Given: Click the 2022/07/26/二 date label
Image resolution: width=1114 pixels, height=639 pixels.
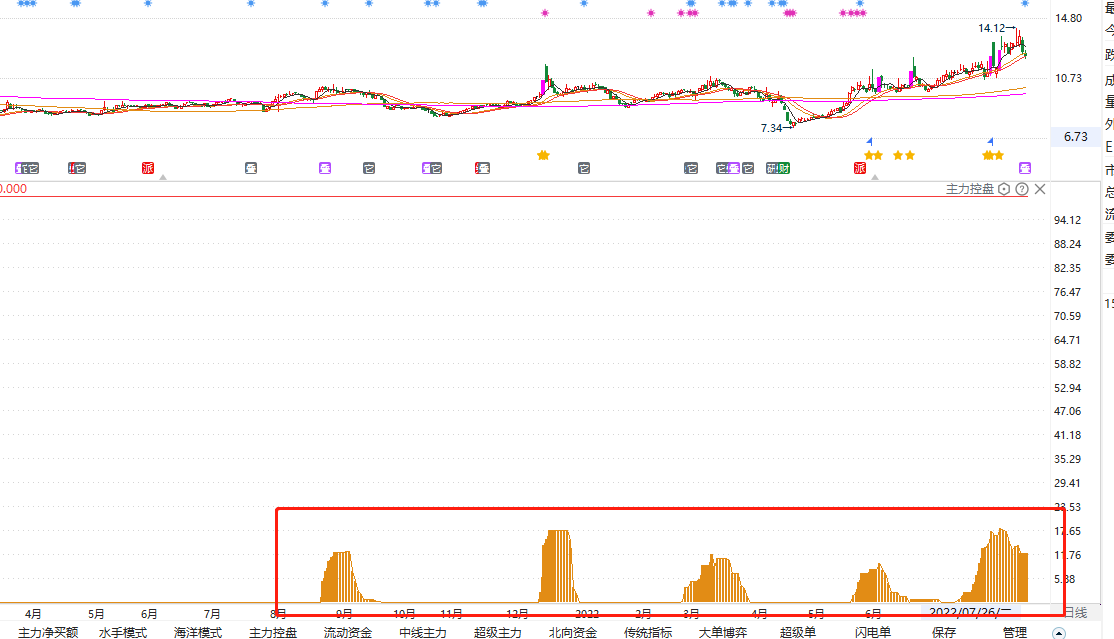Looking at the screenshot, I should [x=970, y=612].
